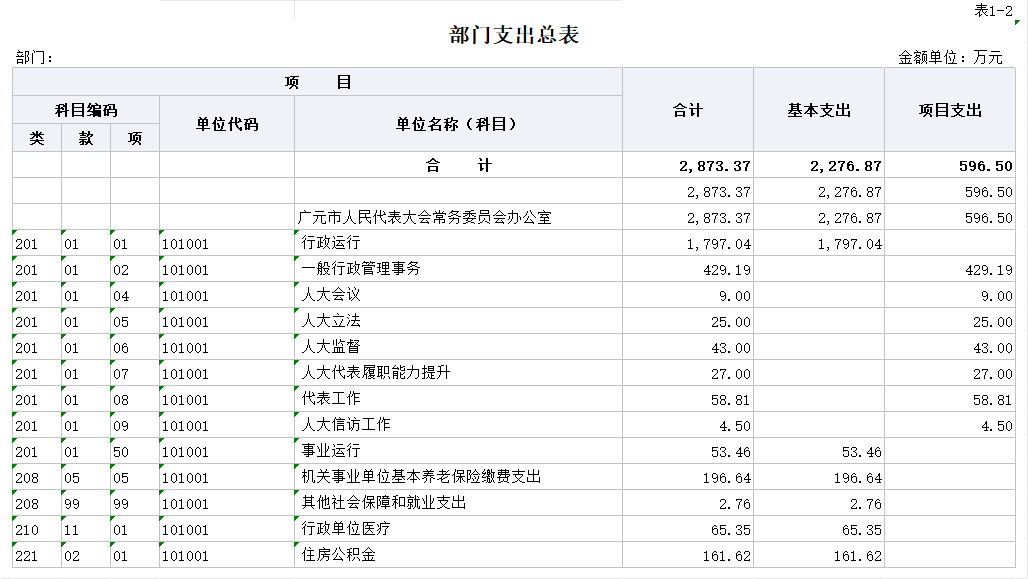The height and width of the screenshot is (579, 1028).
Task: Select the 科目编码 header cell
Action: (85, 110)
